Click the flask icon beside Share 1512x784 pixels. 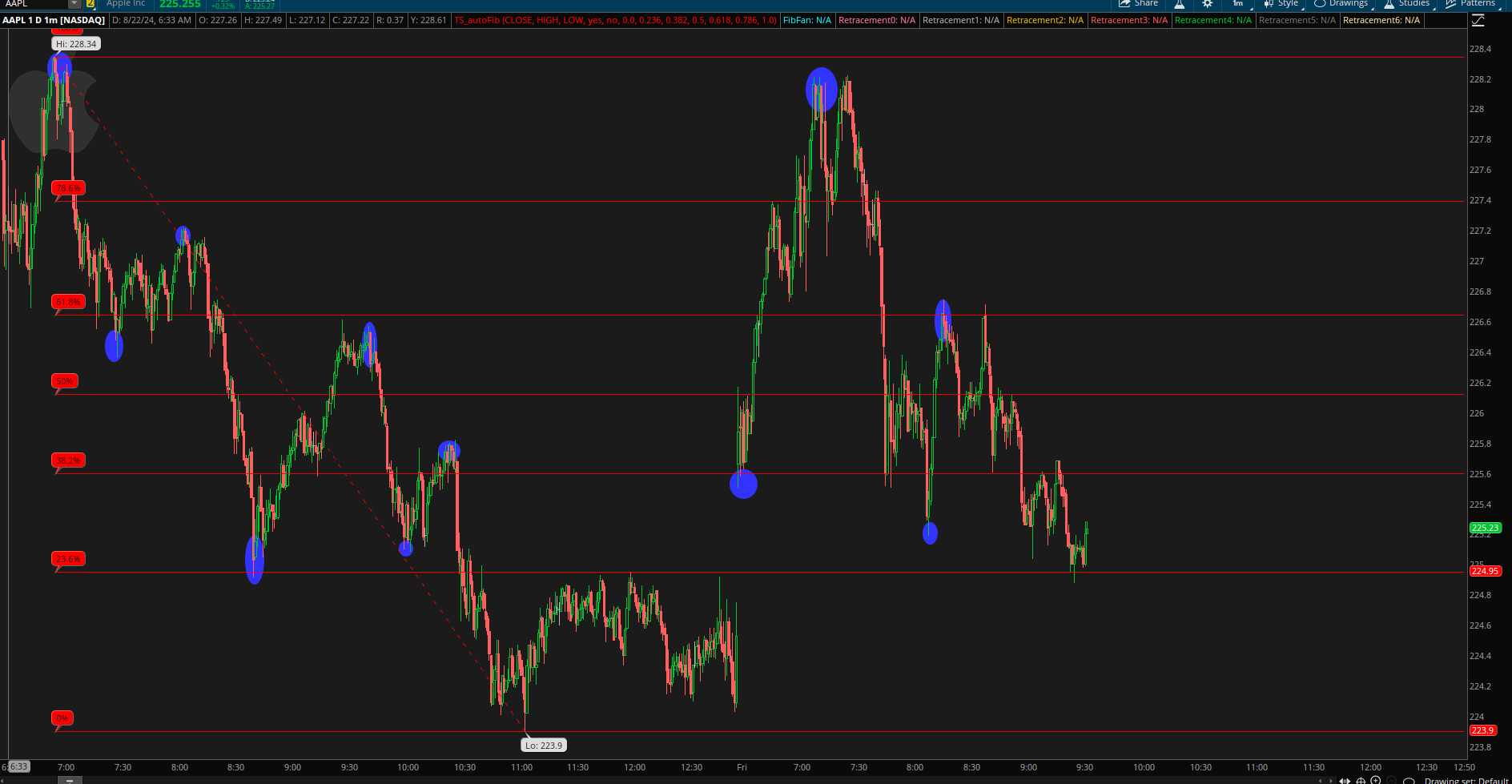(x=1180, y=4)
